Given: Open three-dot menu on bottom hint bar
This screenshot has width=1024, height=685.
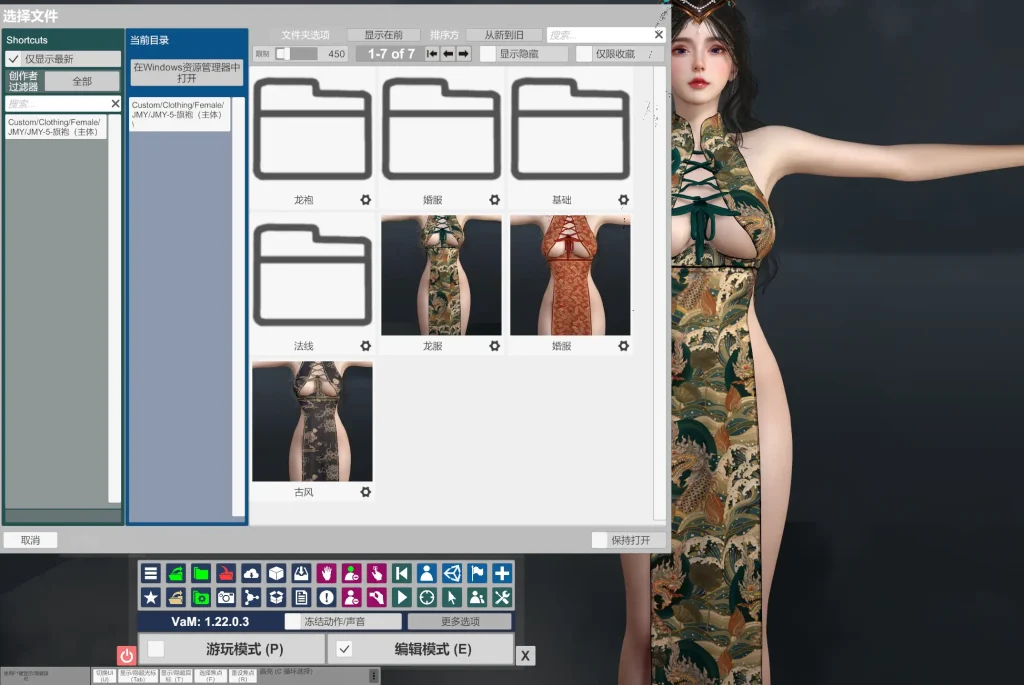Looking at the screenshot, I should [x=374, y=676].
